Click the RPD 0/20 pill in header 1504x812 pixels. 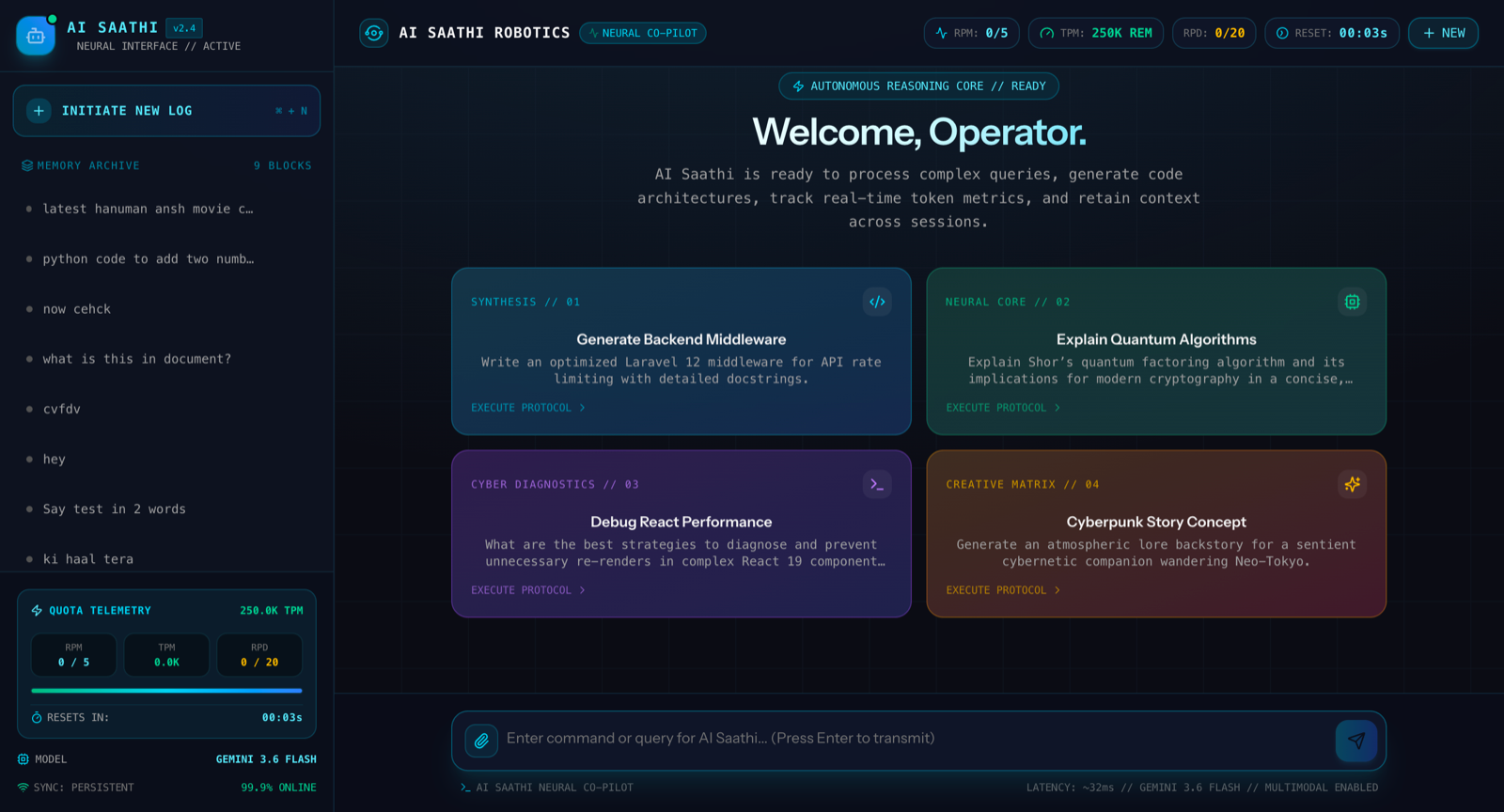[1214, 33]
